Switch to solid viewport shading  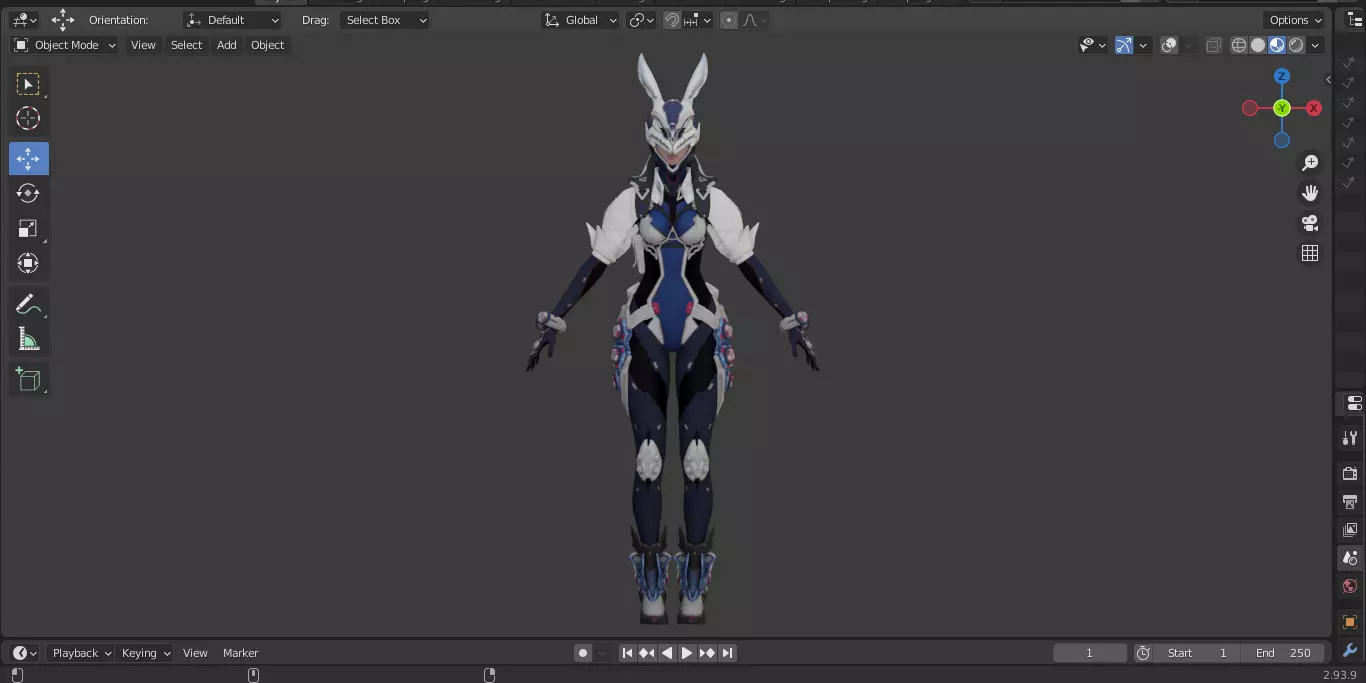pos(1258,45)
